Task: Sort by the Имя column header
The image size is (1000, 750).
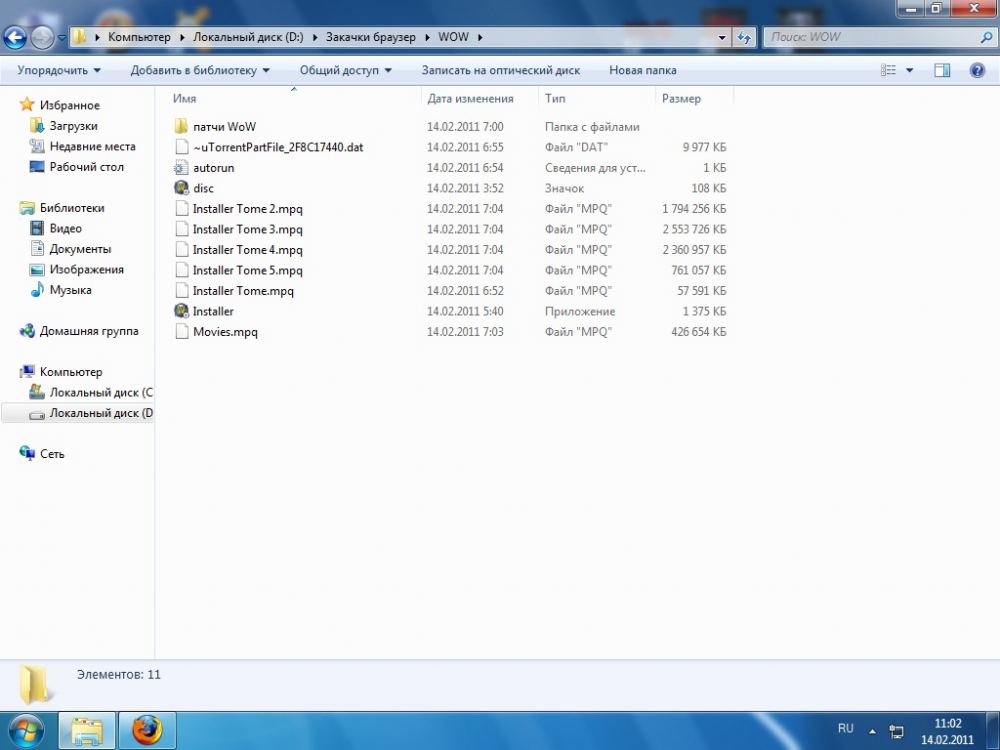Action: tap(184, 98)
